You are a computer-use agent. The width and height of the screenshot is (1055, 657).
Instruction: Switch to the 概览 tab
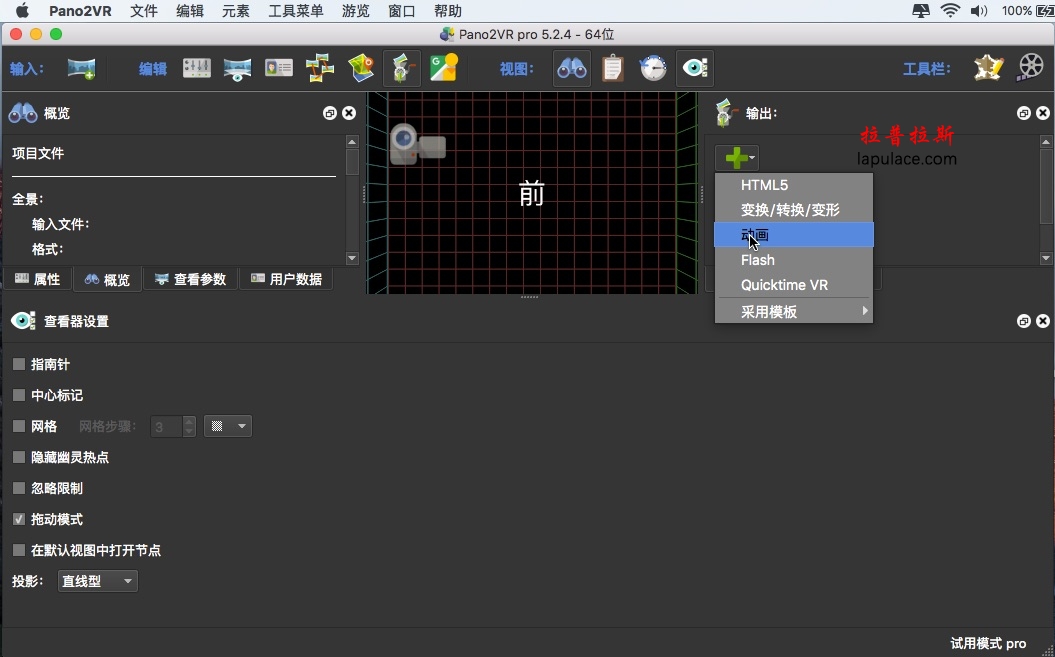(x=108, y=279)
